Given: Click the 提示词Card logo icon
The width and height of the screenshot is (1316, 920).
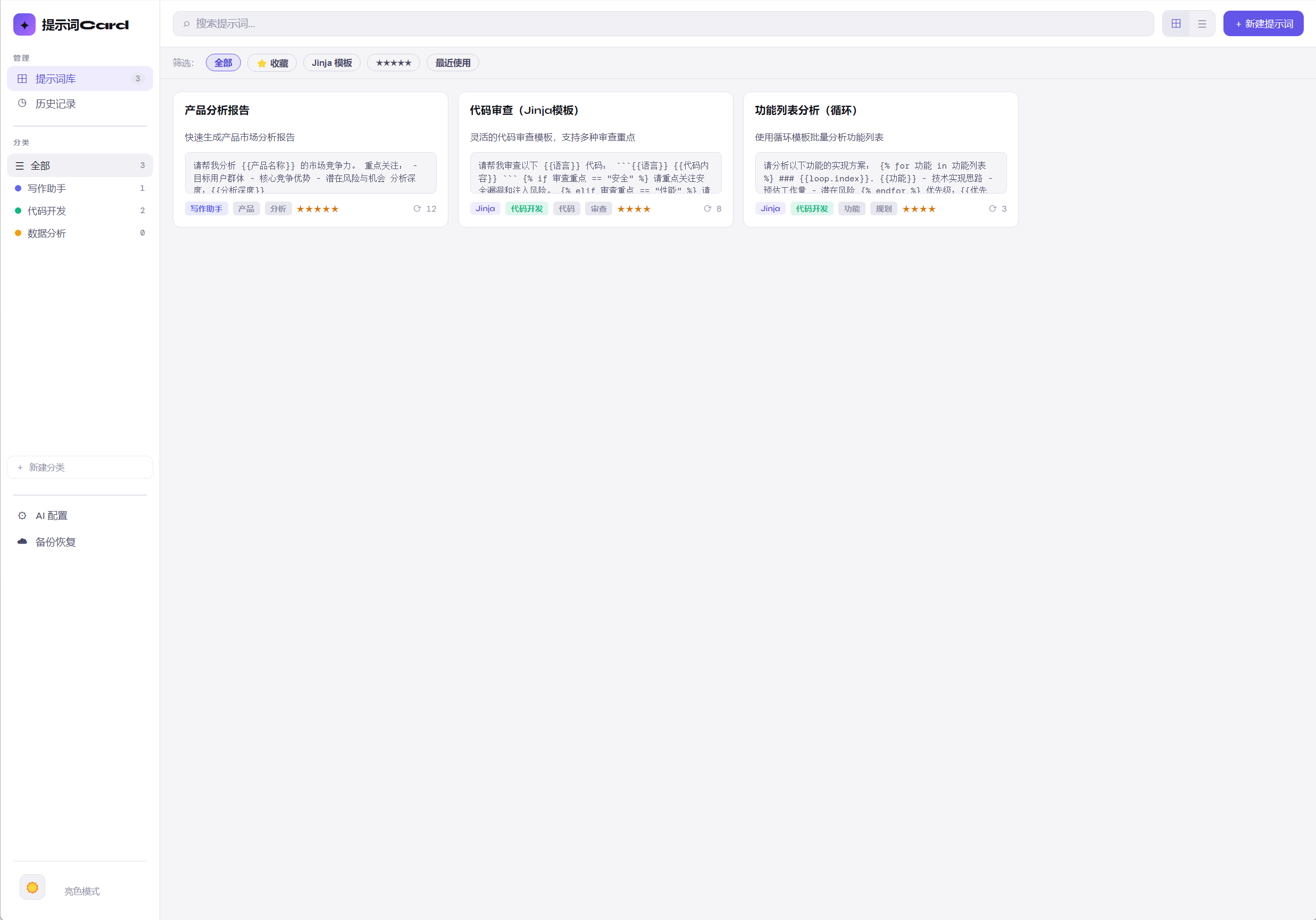Looking at the screenshot, I should (24, 24).
